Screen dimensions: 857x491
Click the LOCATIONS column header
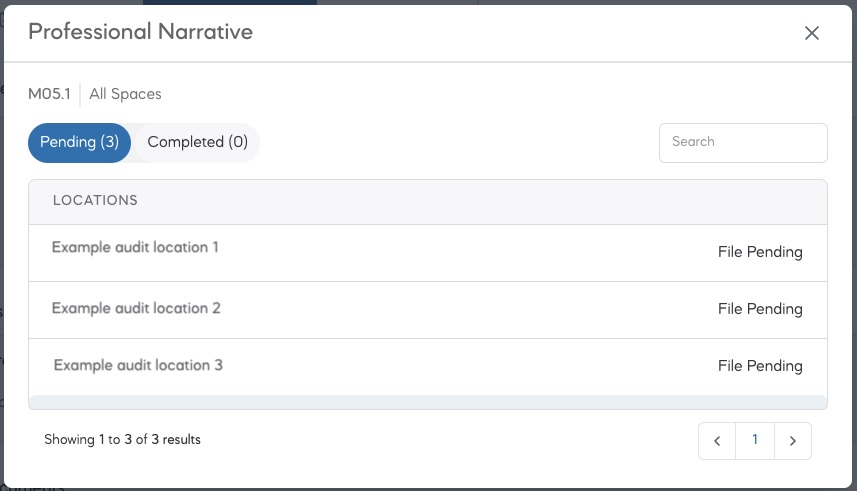coord(95,200)
